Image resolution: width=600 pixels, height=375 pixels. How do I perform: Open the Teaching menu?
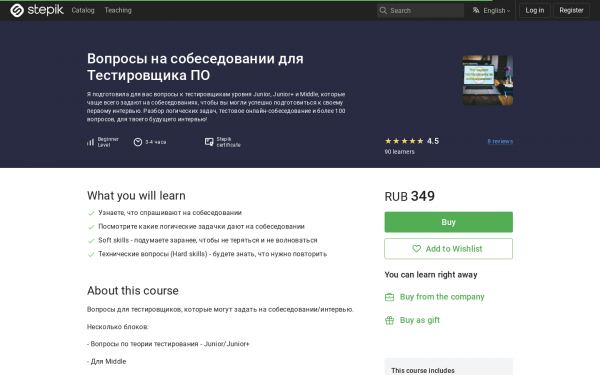click(118, 10)
